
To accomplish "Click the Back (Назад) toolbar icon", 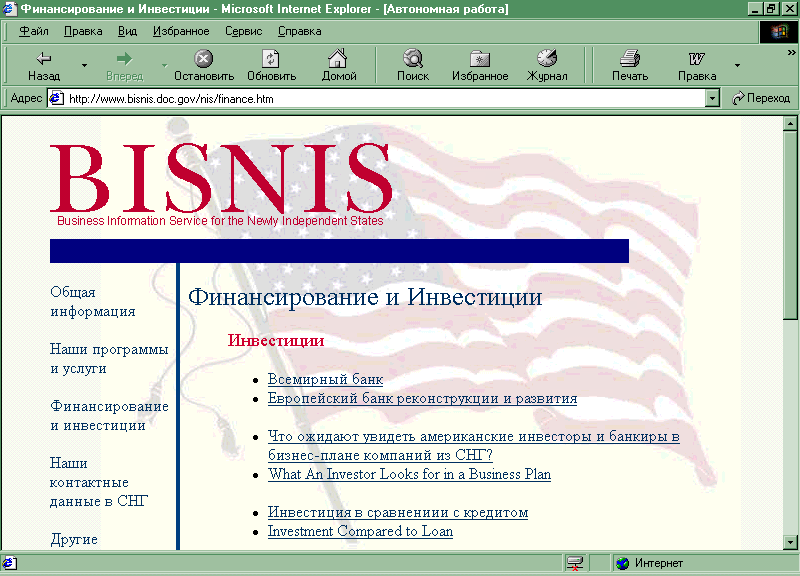I will [x=44, y=59].
